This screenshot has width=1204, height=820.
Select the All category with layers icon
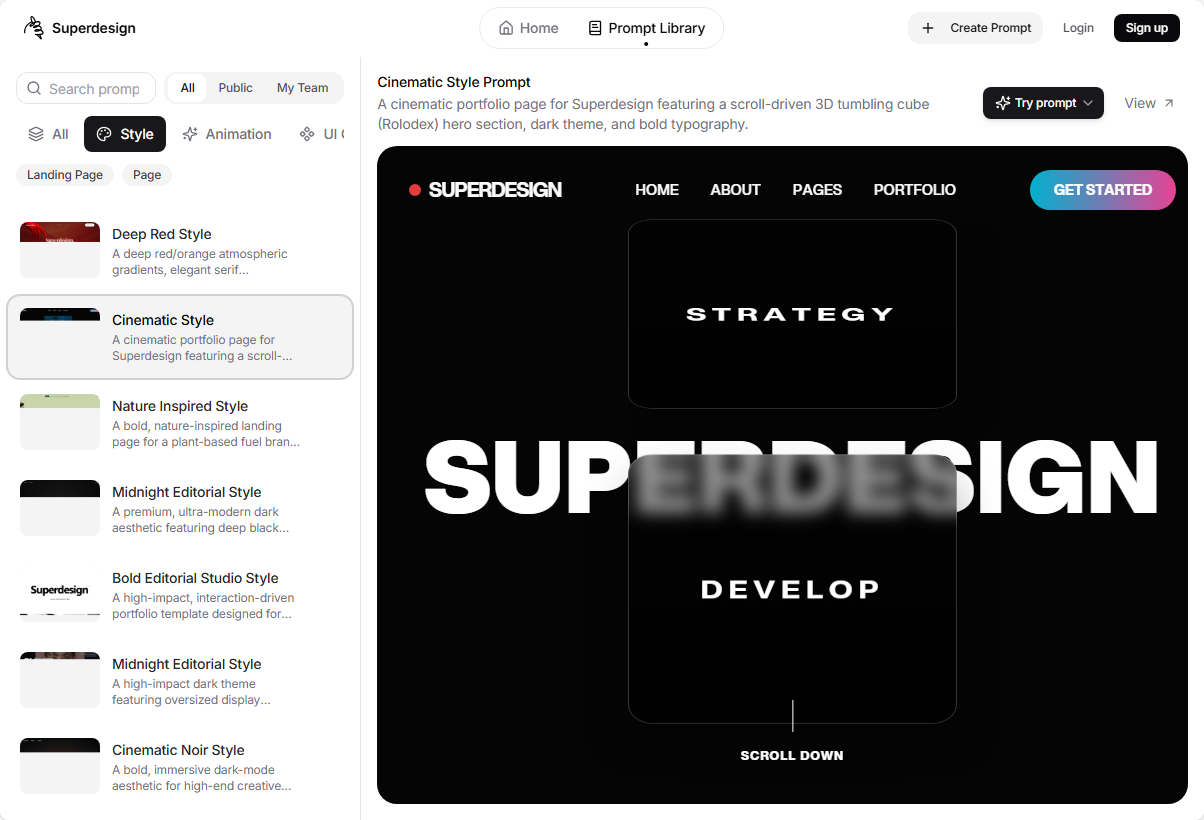tap(36, 134)
